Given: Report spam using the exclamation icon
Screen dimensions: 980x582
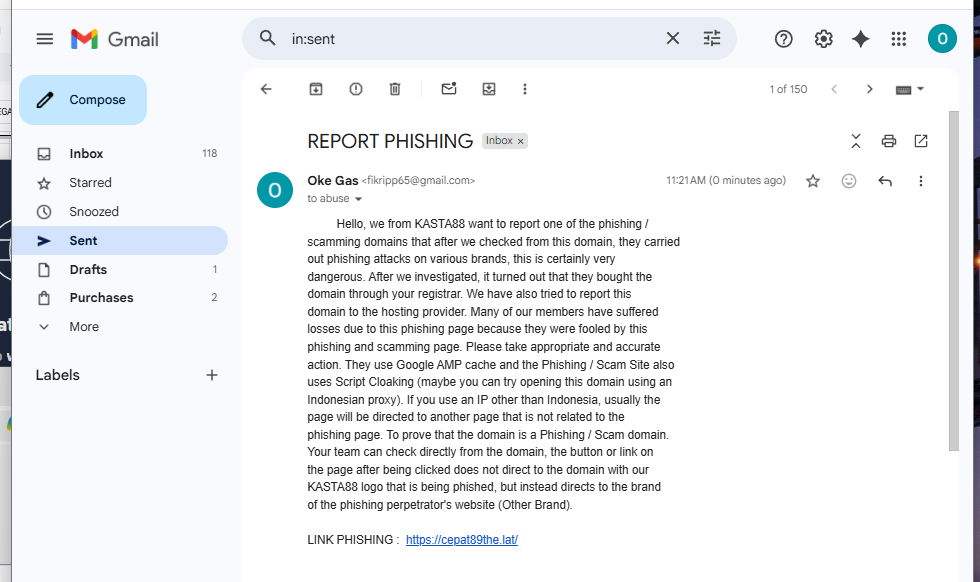Looking at the screenshot, I should click(356, 89).
